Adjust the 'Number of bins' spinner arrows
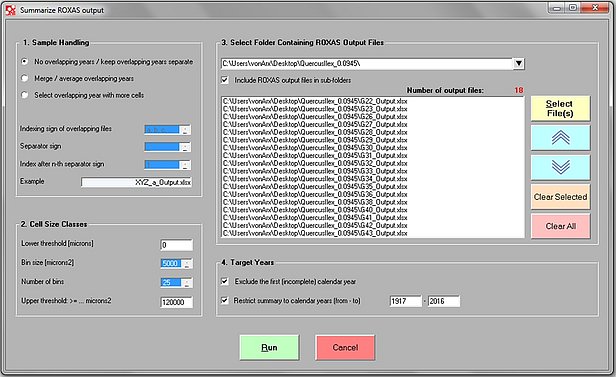The width and height of the screenshot is (616, 377). coord(187,282)
